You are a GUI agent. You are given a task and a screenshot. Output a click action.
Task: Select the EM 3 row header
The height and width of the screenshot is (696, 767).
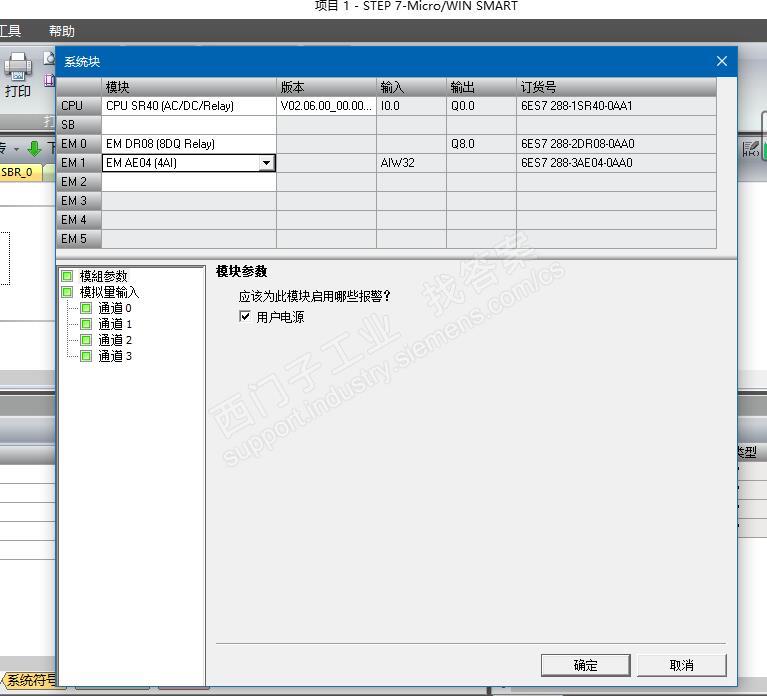tap(79, 201)
